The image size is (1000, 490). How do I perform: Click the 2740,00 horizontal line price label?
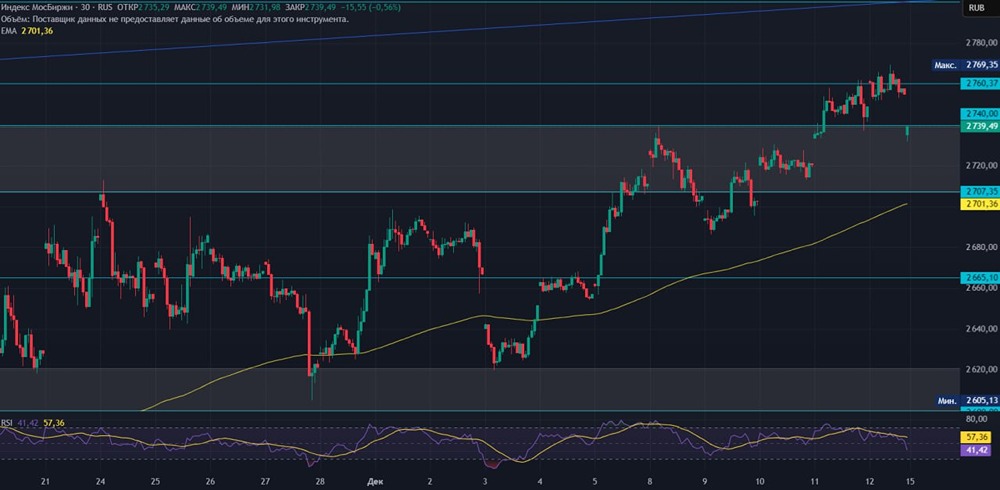coord(980,113)
